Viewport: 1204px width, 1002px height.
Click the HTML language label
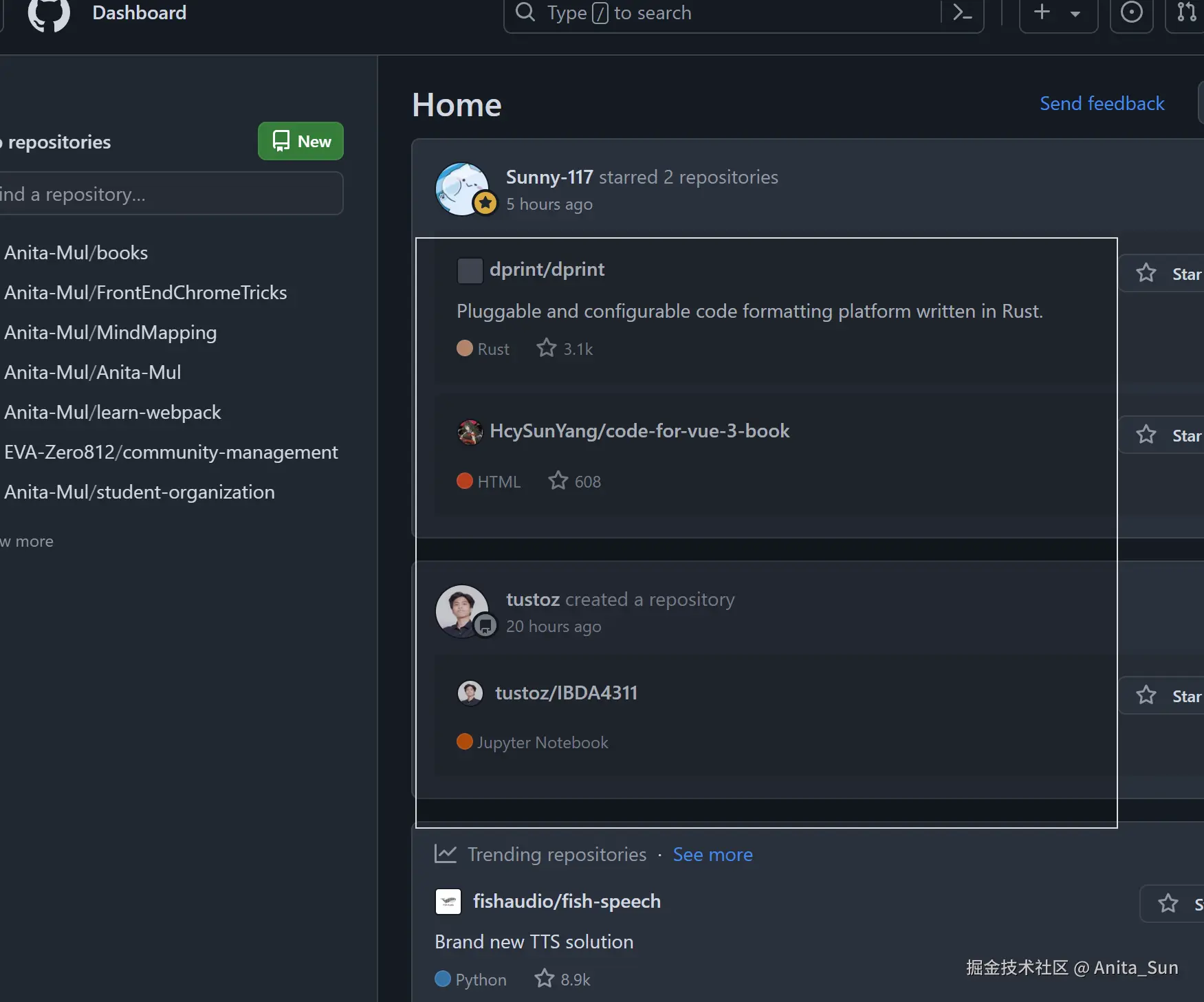489,481
